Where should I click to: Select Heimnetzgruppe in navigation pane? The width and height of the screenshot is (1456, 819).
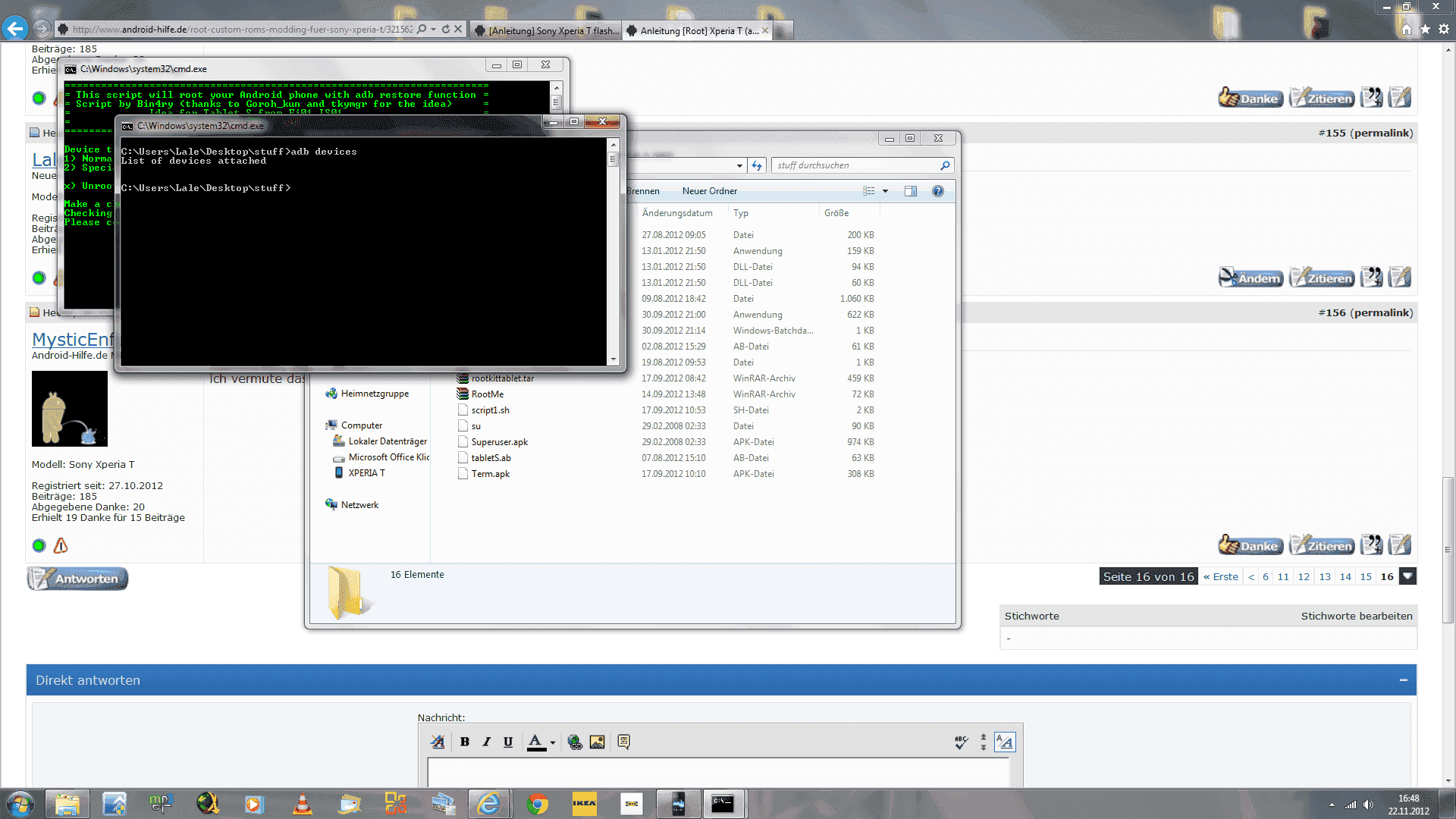click(x=368, y=394)
